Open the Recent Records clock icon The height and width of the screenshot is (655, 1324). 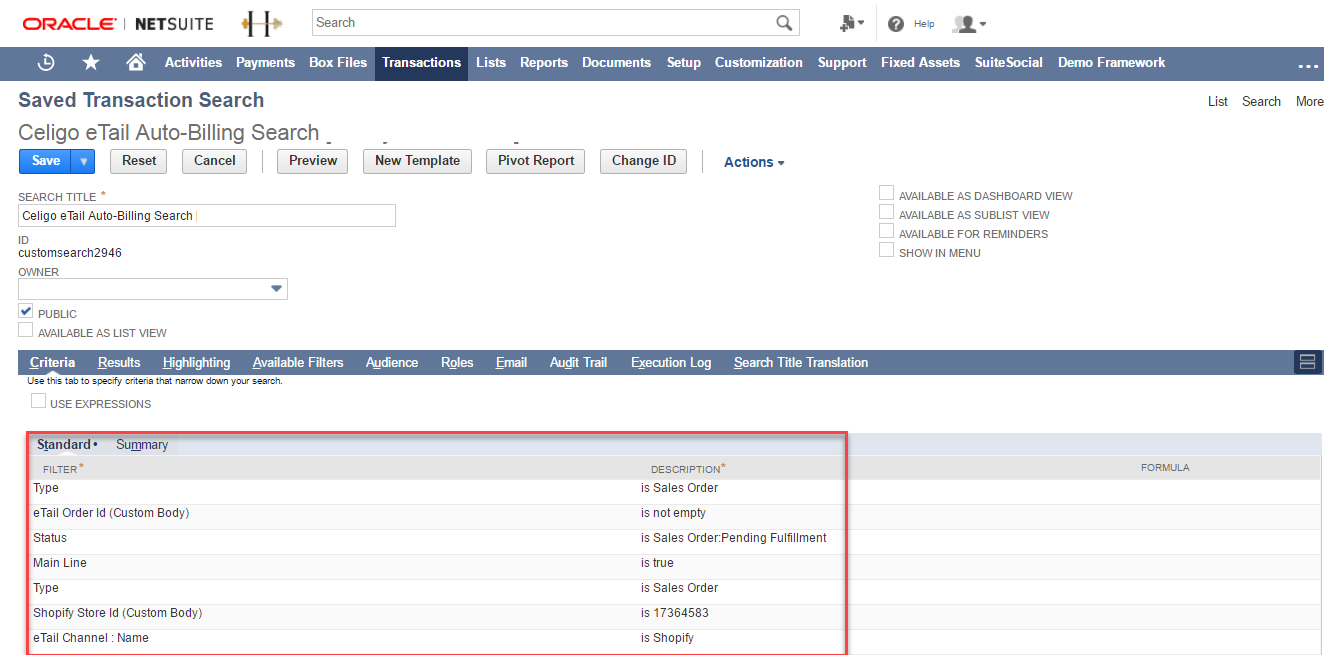(46, 63)
